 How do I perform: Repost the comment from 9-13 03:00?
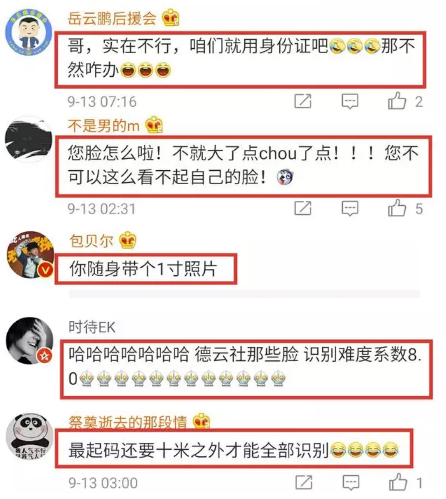(304, 482)
